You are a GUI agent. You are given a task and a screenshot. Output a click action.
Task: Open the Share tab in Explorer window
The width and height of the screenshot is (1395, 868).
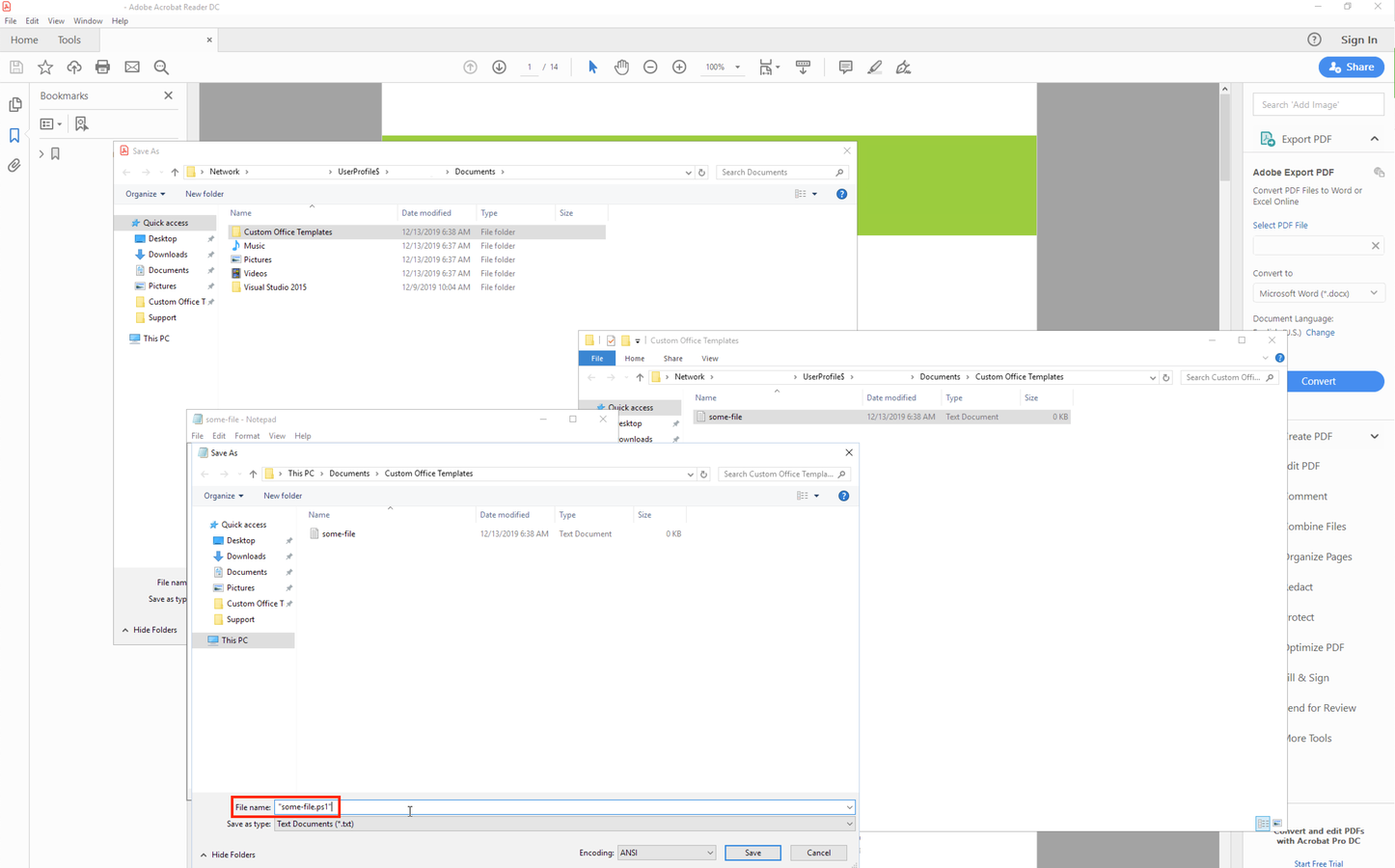tap(672, 359)
